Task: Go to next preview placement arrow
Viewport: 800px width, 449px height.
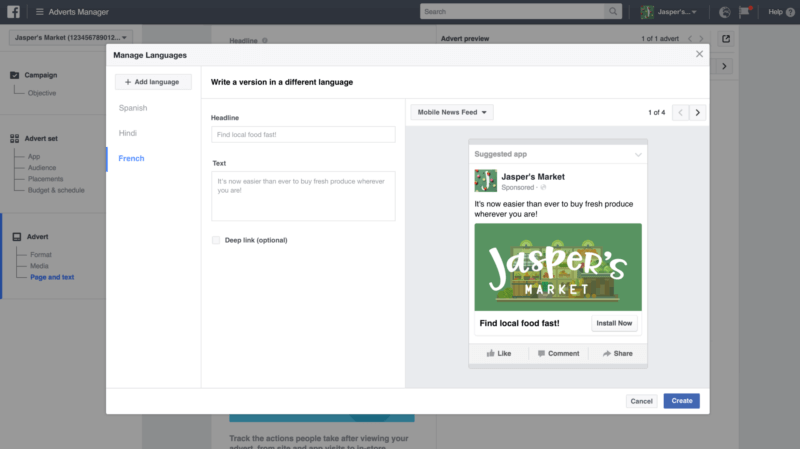Action: 697,112
